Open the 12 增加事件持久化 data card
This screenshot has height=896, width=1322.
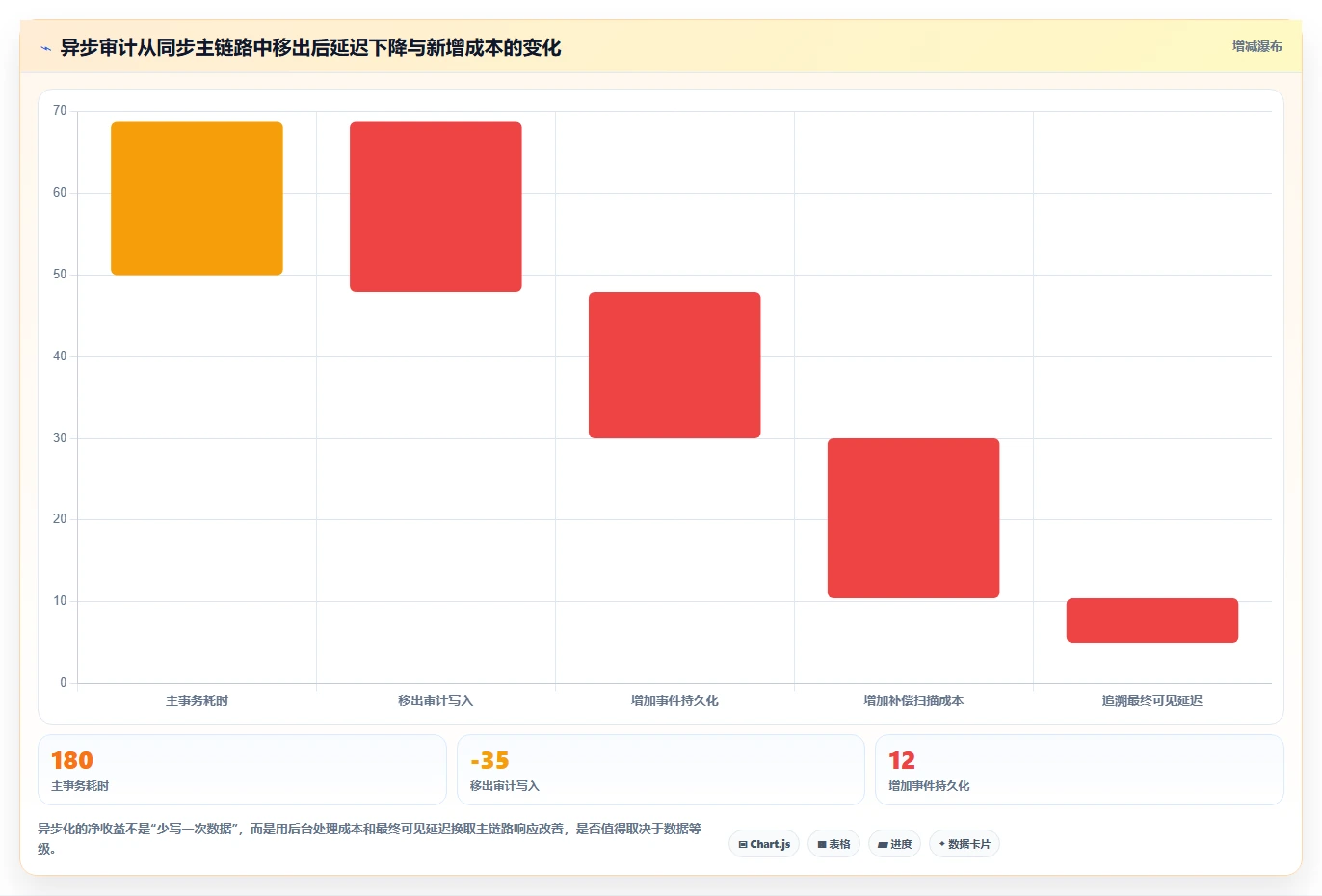(x=1079, y=770)
